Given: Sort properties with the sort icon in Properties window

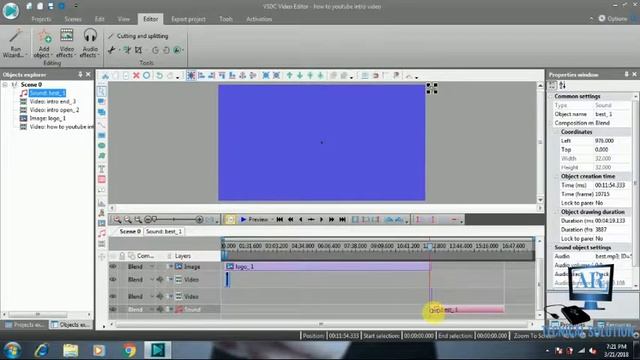Looking at the screenshot, I should click(562, 85).
